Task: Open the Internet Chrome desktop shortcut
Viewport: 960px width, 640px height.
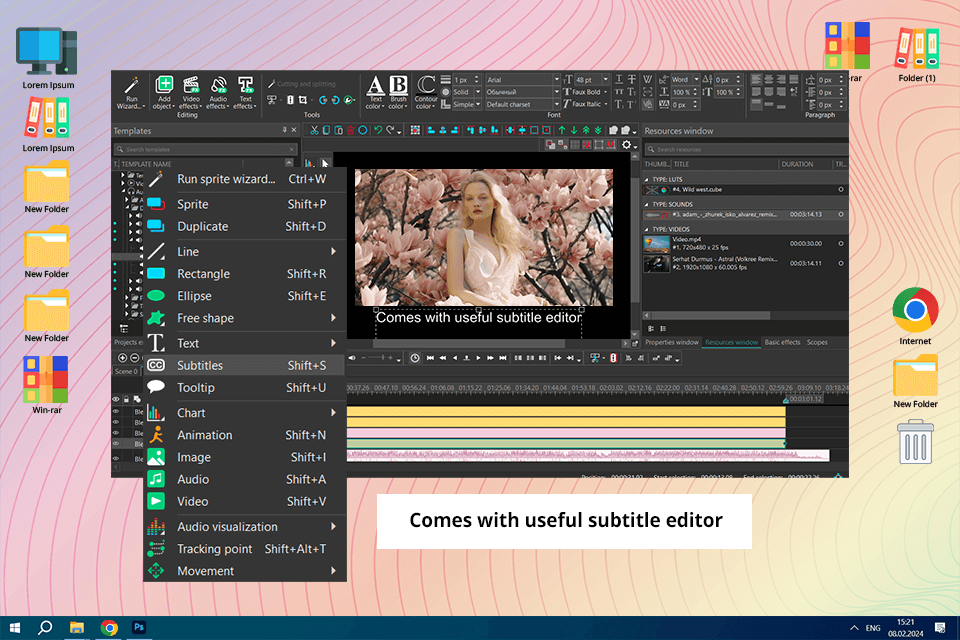Action: [x=915, y=316]
